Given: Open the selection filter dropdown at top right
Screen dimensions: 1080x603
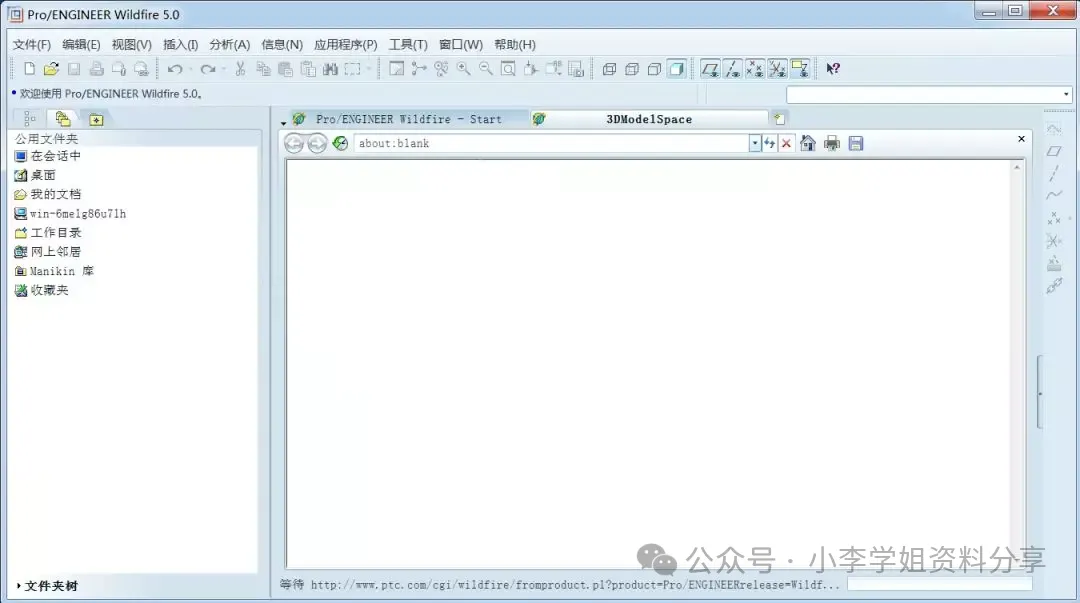Looking at the screenshot, I should [x=1066, y=94].
